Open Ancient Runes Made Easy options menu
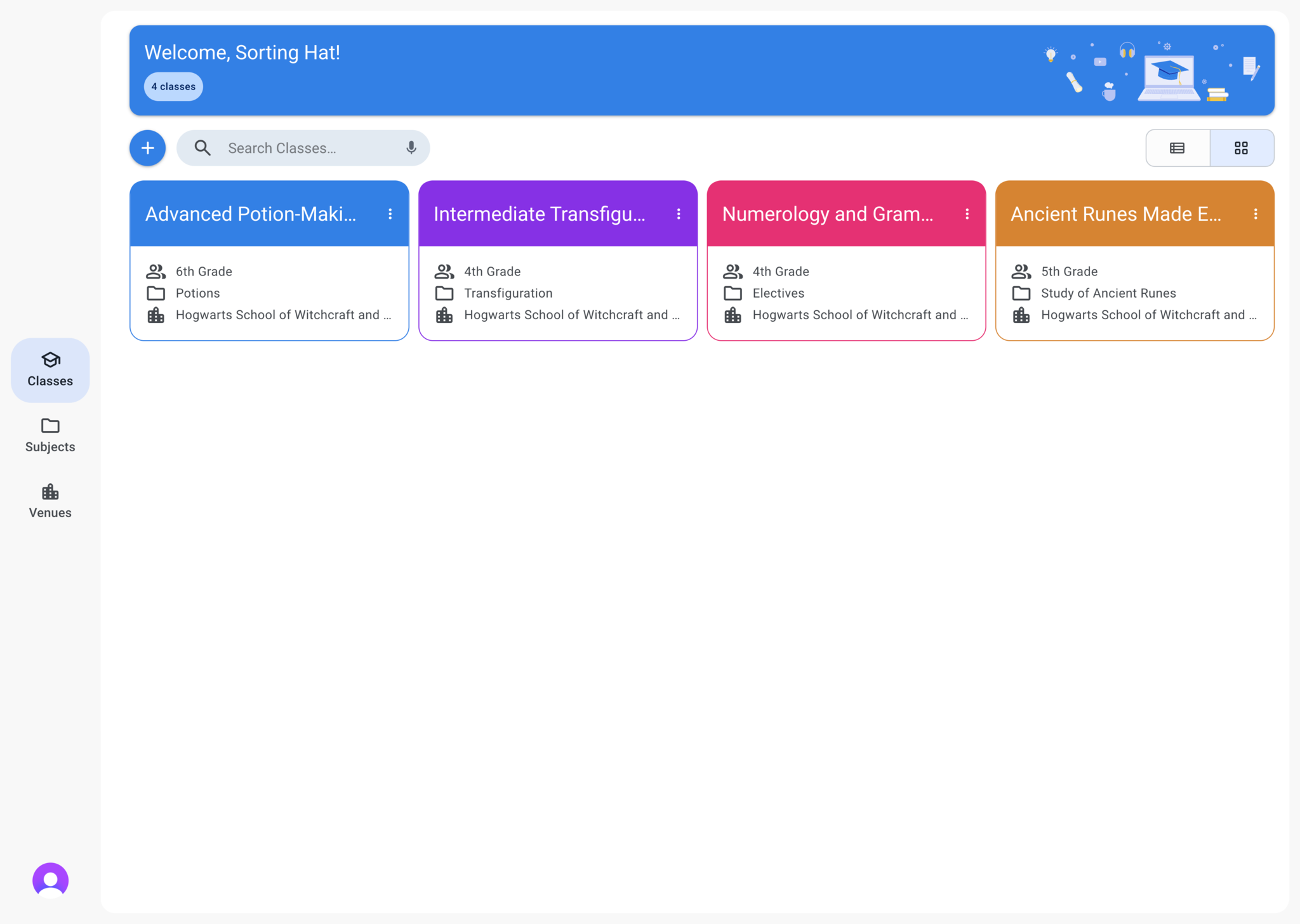This screenshot has width=1300, height=924. (x=1255, y=214)
